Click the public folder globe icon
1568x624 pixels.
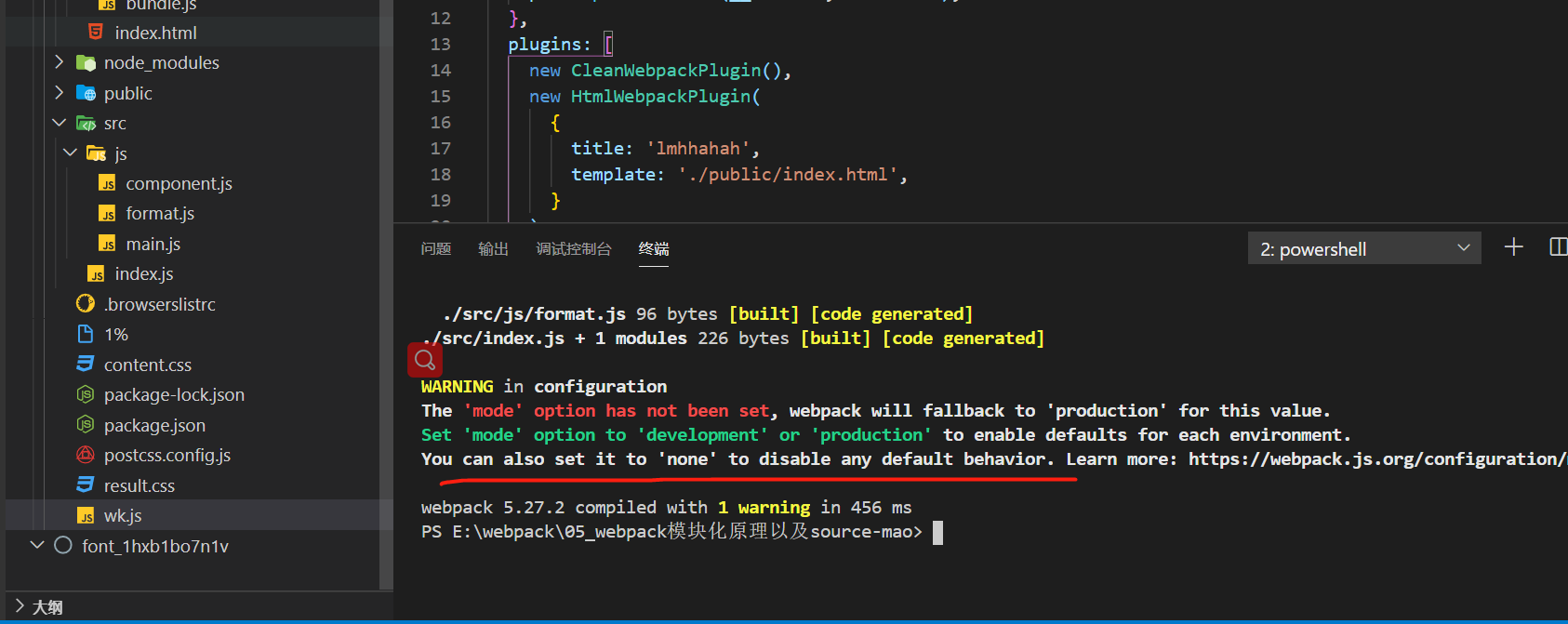tap(86, 93)
